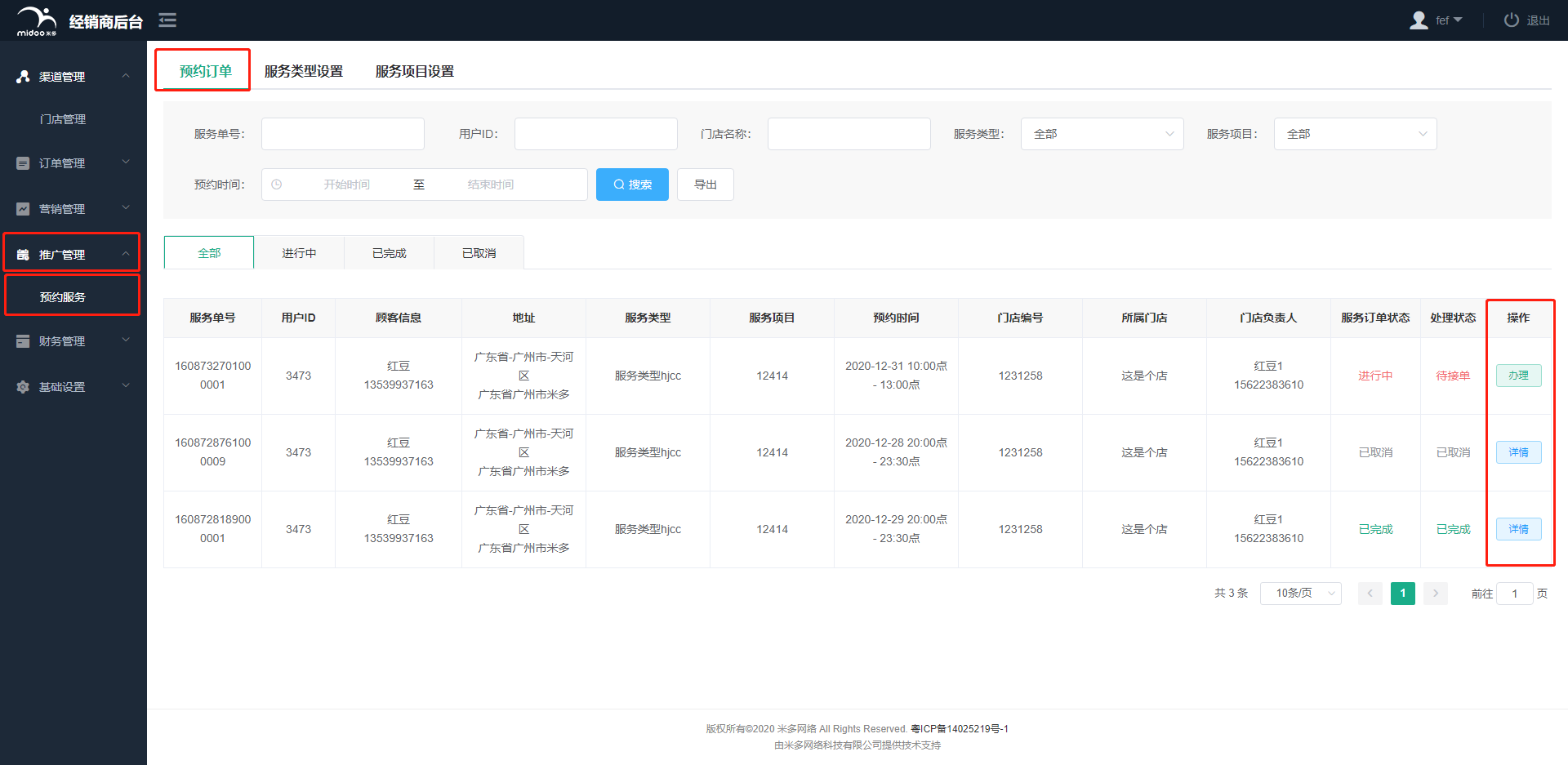
Task: Click the 财务管理 sidebar icon
Action: (x=23, y=341)
